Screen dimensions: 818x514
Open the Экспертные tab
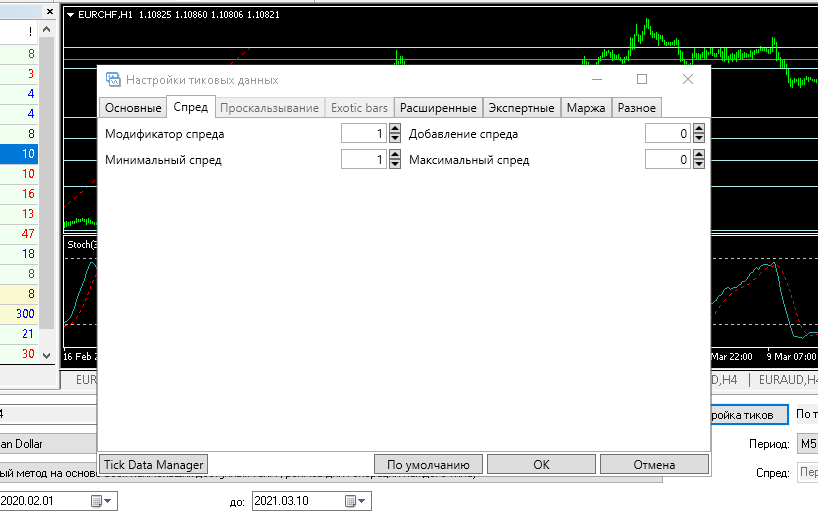pyautogui.click(x=521, y=108)
